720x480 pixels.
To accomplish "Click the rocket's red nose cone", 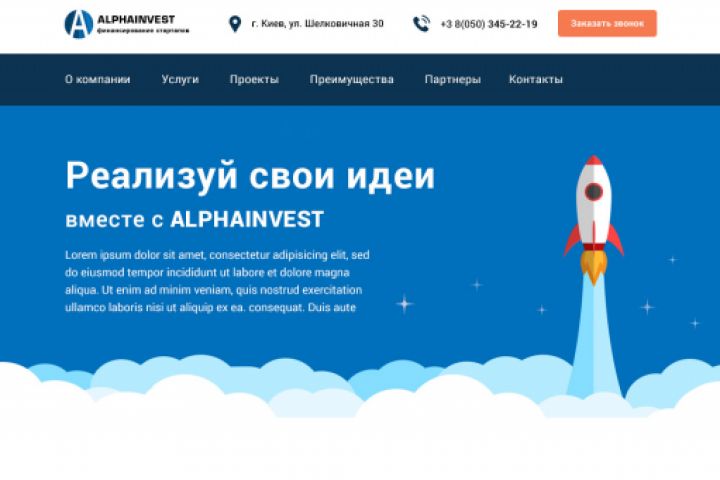I will pos(594,161).
